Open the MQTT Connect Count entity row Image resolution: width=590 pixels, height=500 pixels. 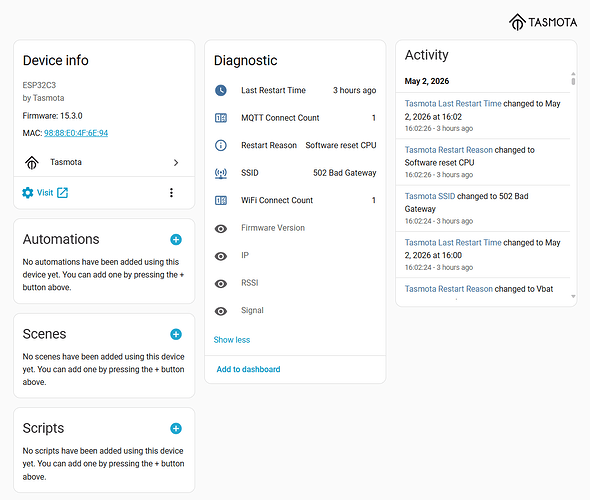[295, 118]
